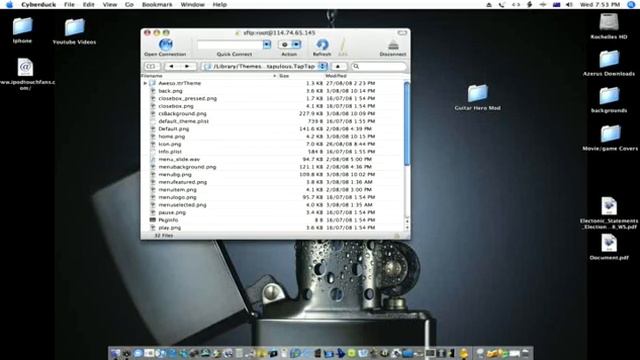640x360 pixels.
Task: Select PkgInfo file row
Action: click(x=272, y=220)
